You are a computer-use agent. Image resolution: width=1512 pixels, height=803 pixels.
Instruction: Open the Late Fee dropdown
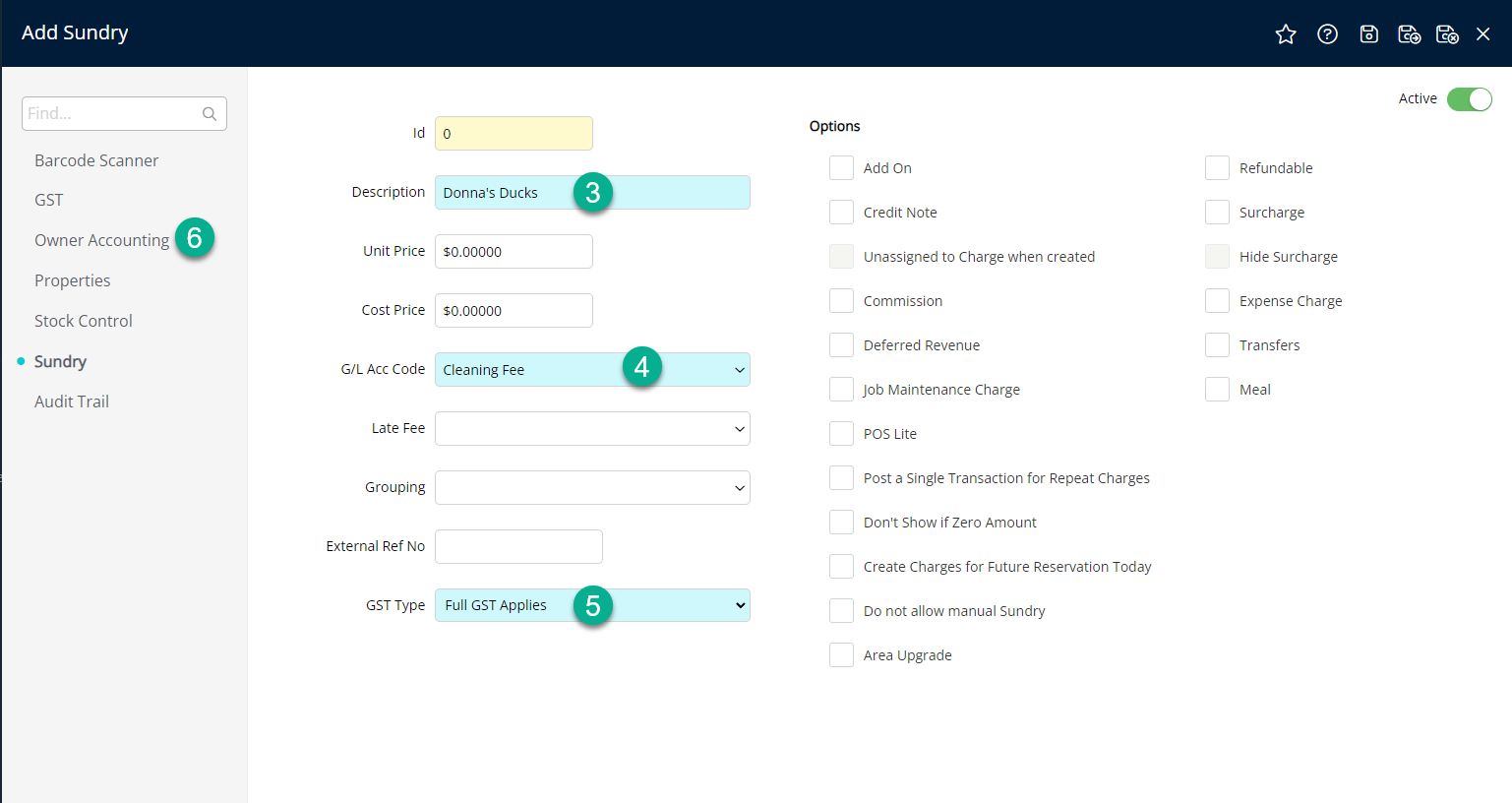pyautogui.click(x=739, y=429)
